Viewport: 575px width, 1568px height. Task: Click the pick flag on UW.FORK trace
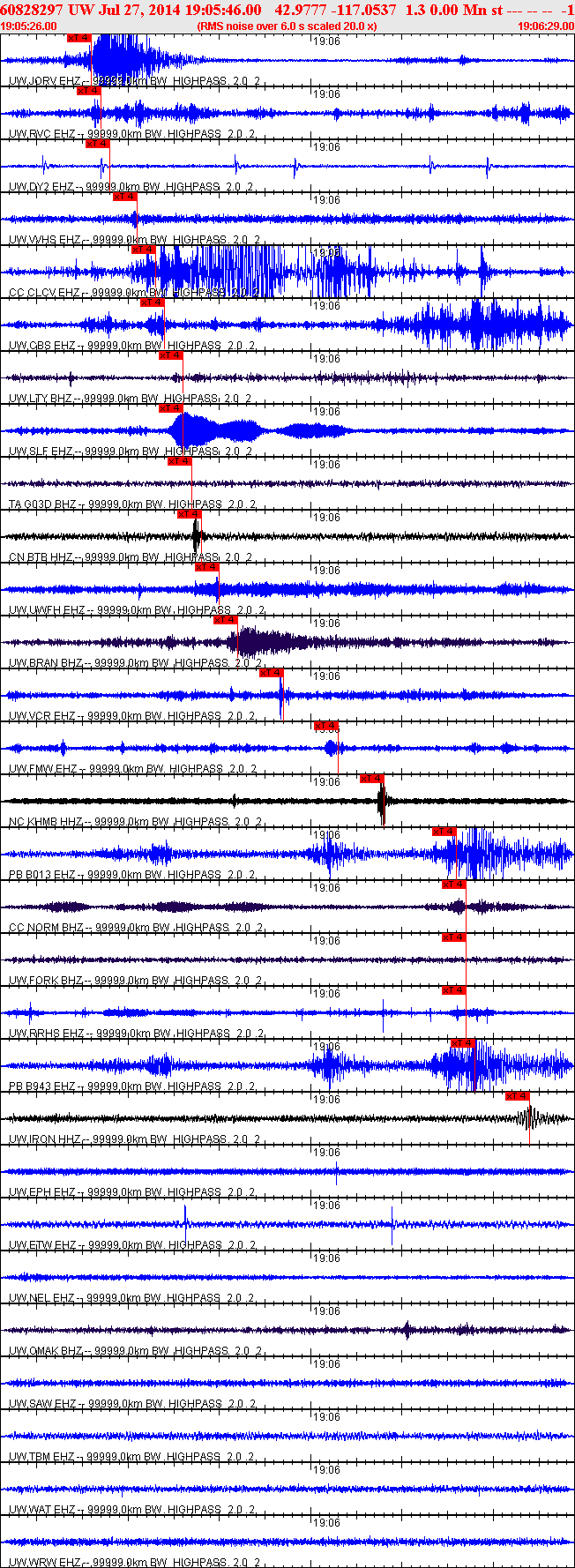coord(454,937)
